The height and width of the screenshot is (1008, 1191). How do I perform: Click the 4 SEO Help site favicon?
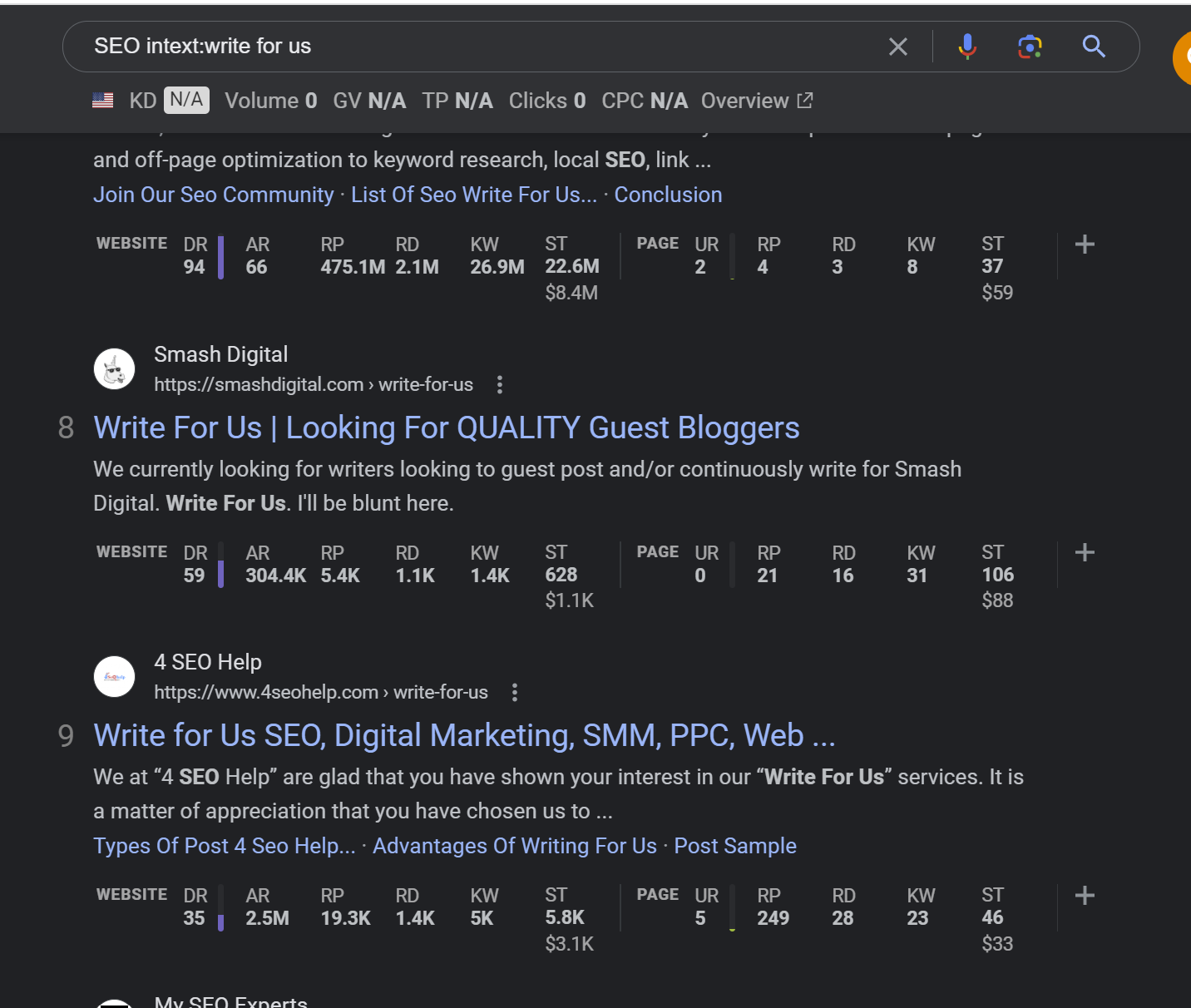pos(115,677)
